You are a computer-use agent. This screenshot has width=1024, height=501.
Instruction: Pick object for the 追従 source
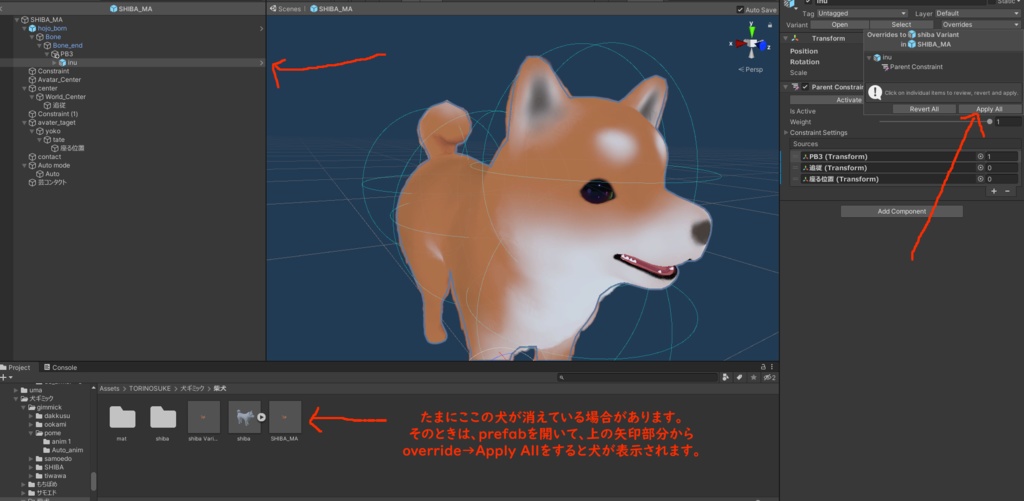coord(980,168)
